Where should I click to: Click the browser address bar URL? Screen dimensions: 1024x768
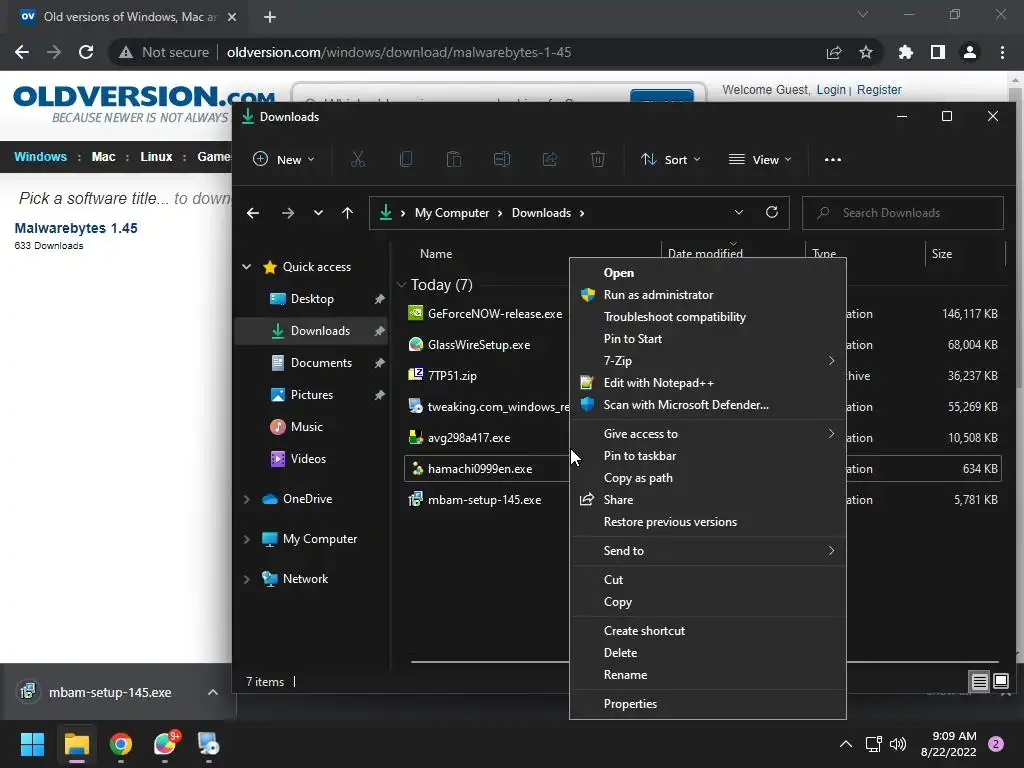pos(398,52)
